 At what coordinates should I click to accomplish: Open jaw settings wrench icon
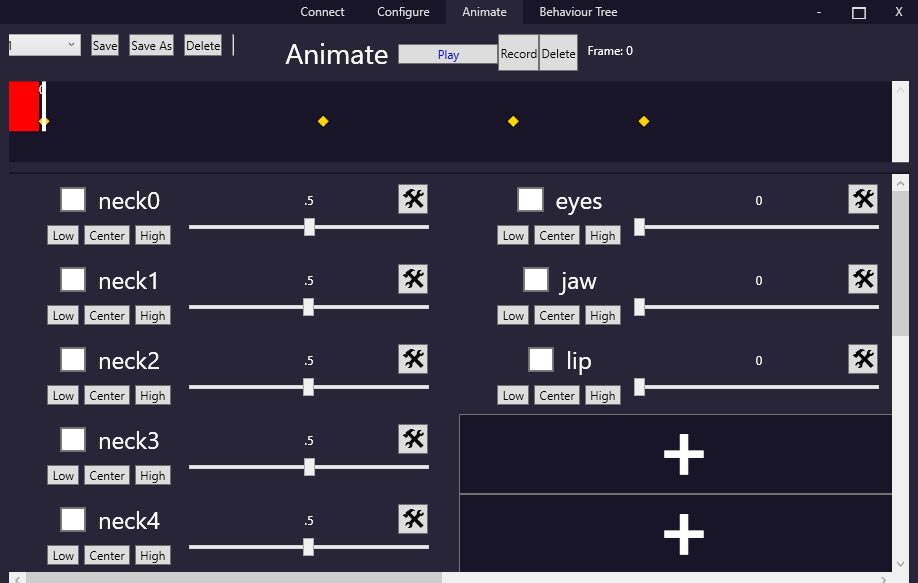863,279
